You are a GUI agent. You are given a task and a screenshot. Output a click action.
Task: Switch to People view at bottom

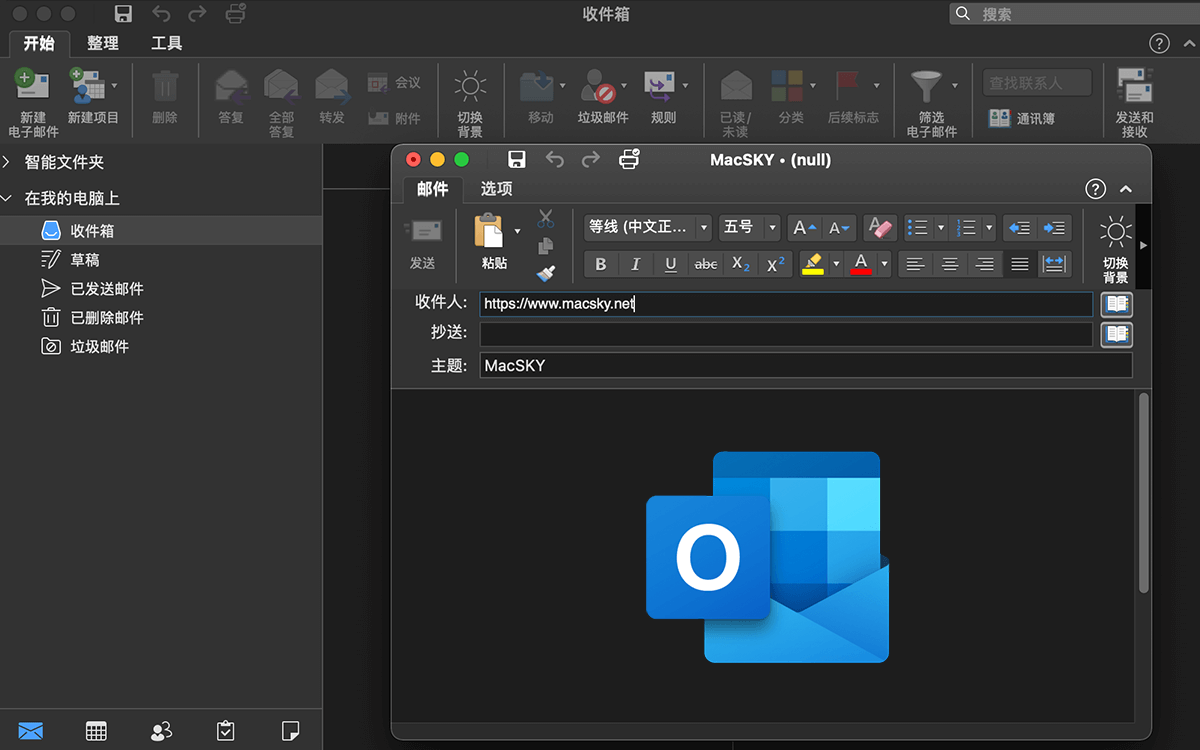point(161,731)
